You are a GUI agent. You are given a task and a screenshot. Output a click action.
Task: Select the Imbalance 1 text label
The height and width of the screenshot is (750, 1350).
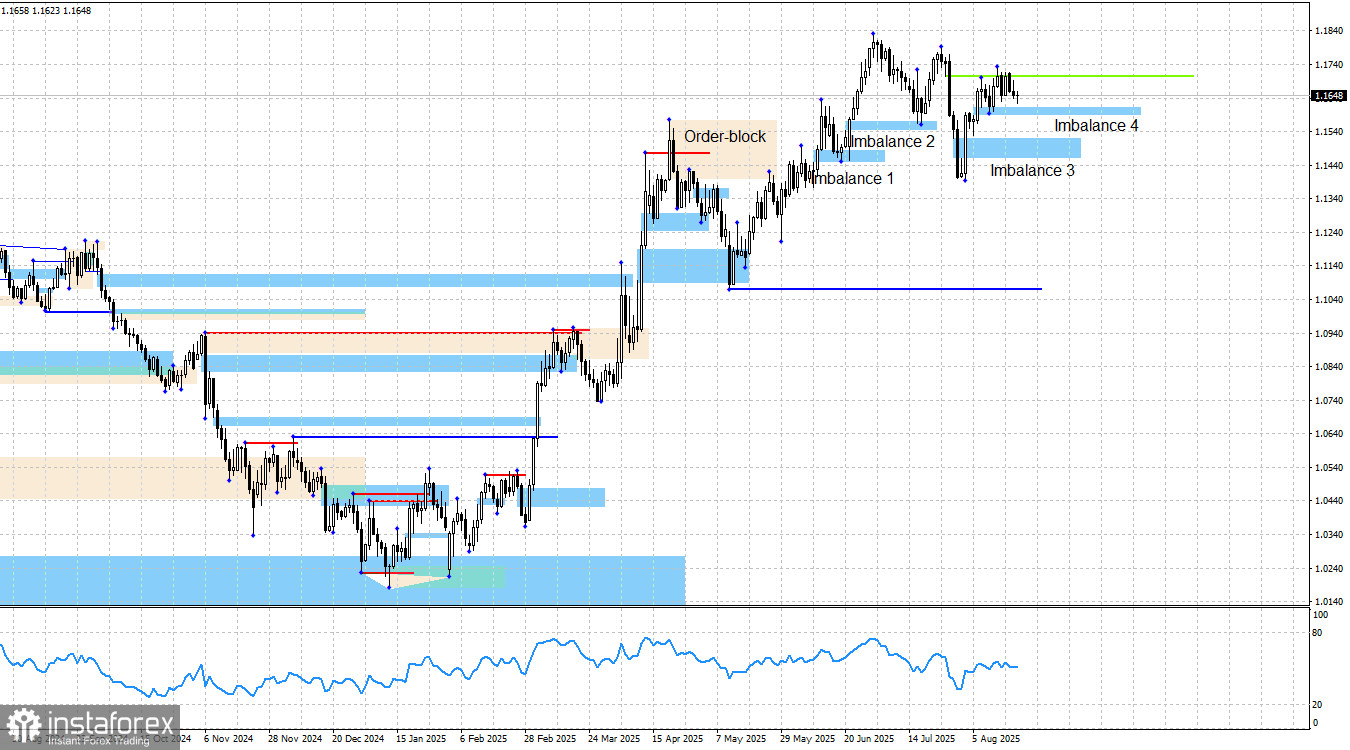click(852, 179)
